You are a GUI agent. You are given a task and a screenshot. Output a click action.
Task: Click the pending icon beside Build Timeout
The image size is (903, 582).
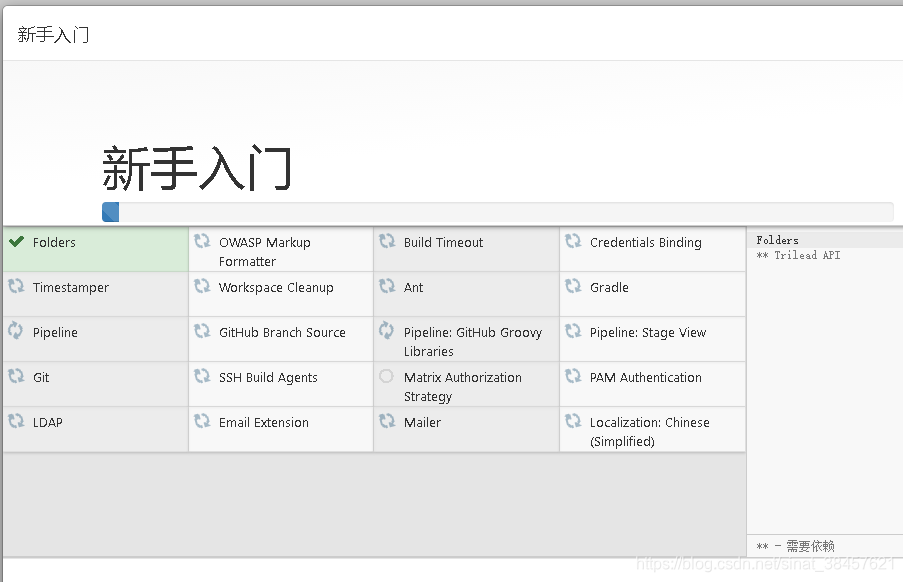387,241
